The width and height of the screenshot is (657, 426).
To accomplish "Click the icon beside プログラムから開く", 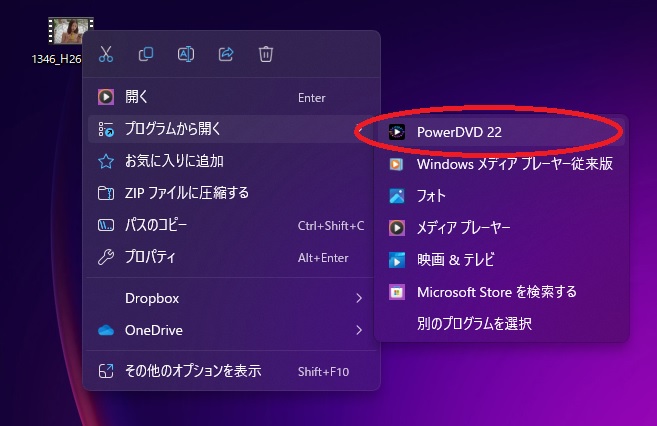I will (x=106, y=129).
